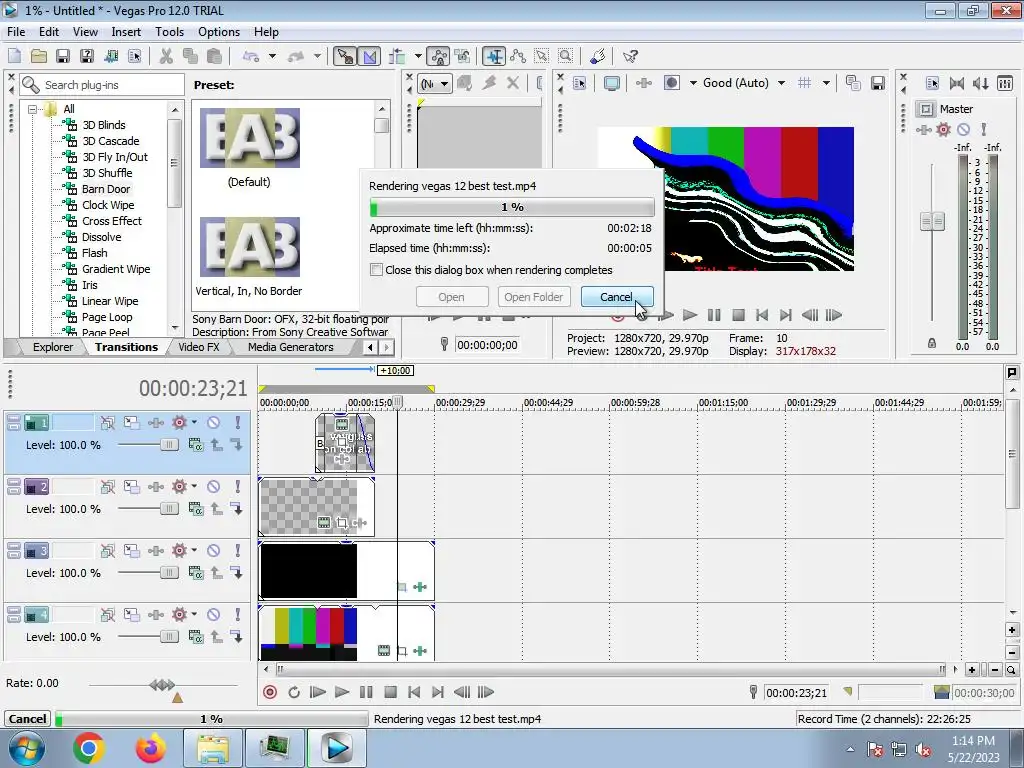Click the Search plug-ins field
Viewport: 1024px width, 768px height.
(x=102, y=85)
